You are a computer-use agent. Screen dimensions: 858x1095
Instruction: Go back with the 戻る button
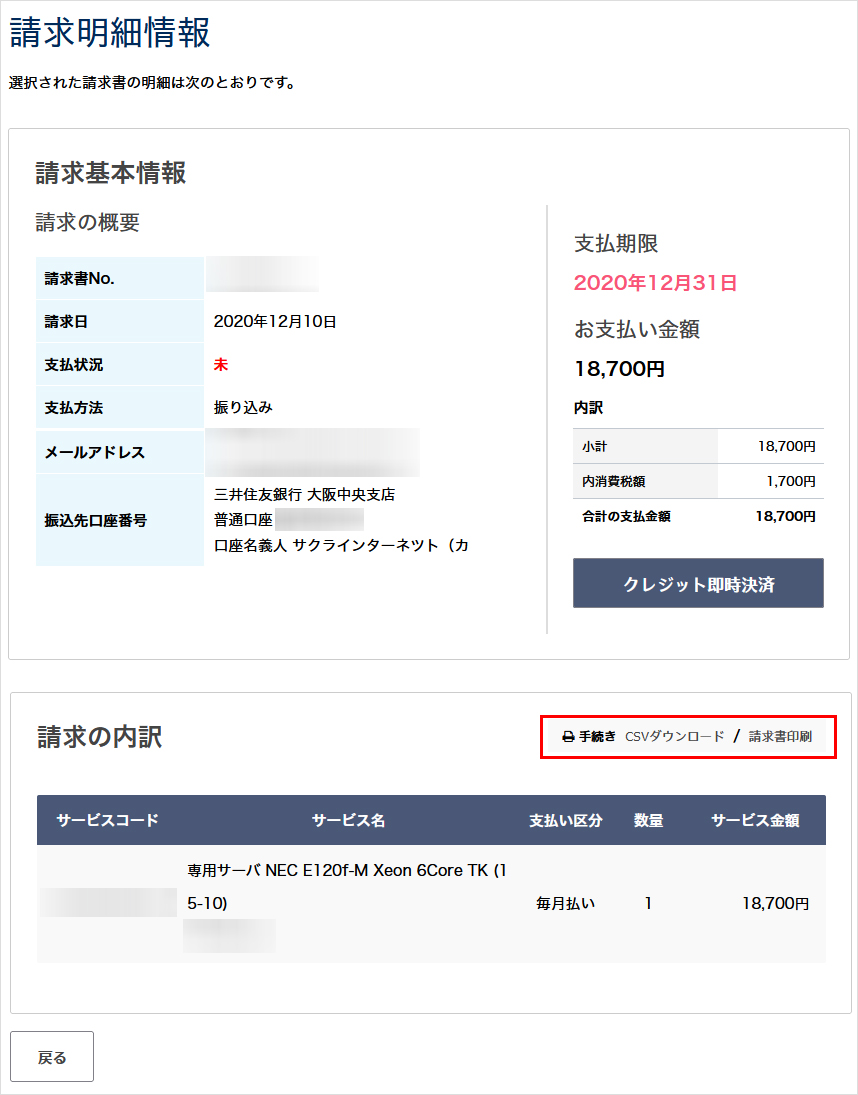52,1057
